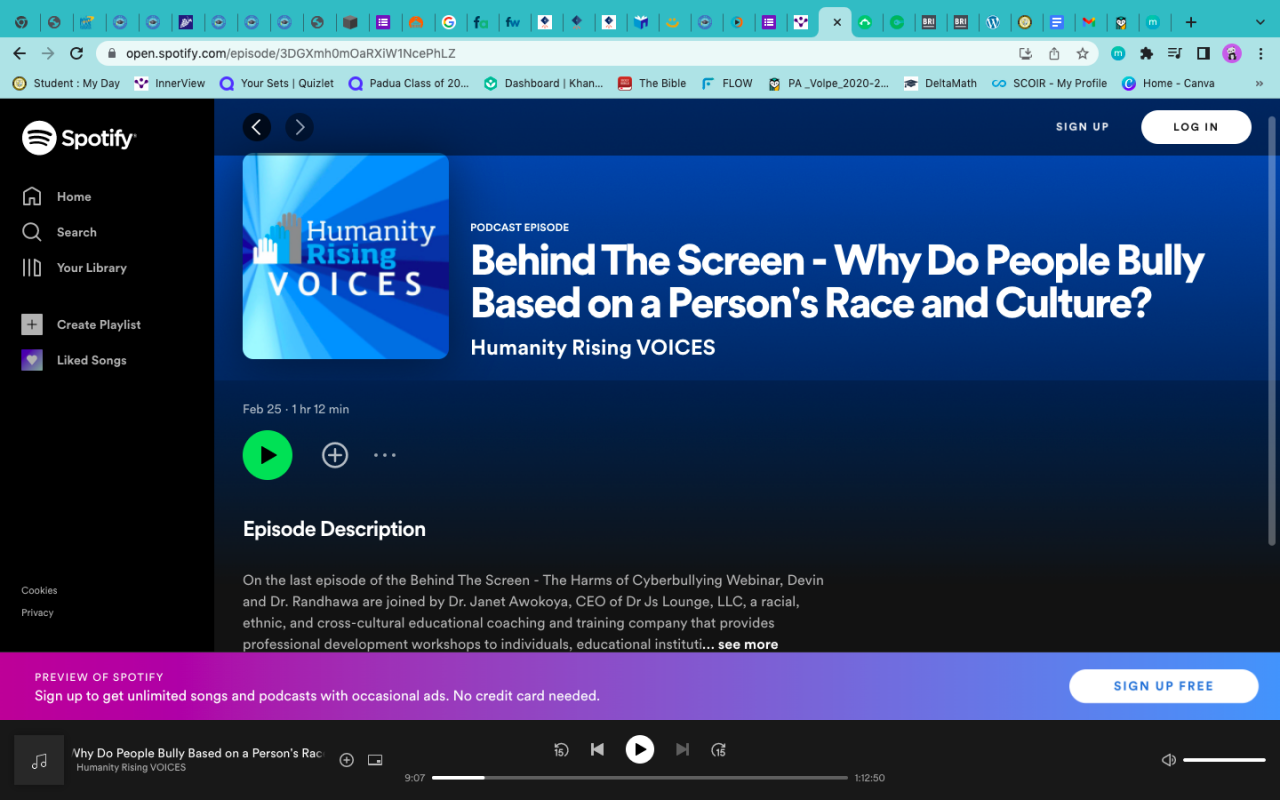Go forward using Spotify's right arrow
Screen dimensions: 1280x800
click(x=299, y=127)
